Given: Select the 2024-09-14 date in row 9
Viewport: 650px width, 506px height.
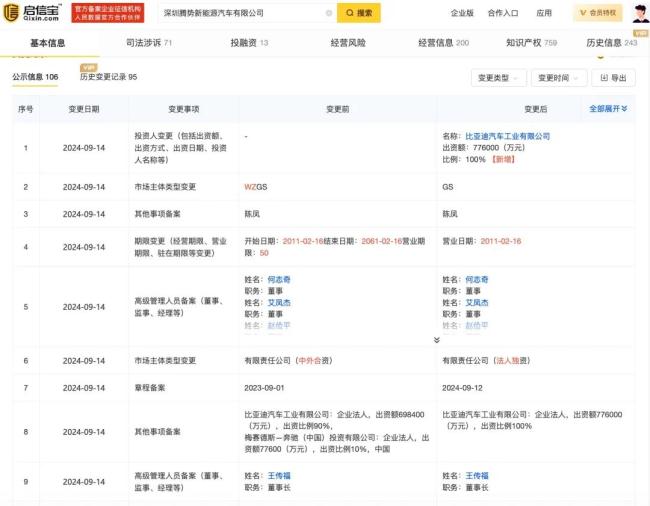Looking at the screenshot, I should click(x=84, y=482).
